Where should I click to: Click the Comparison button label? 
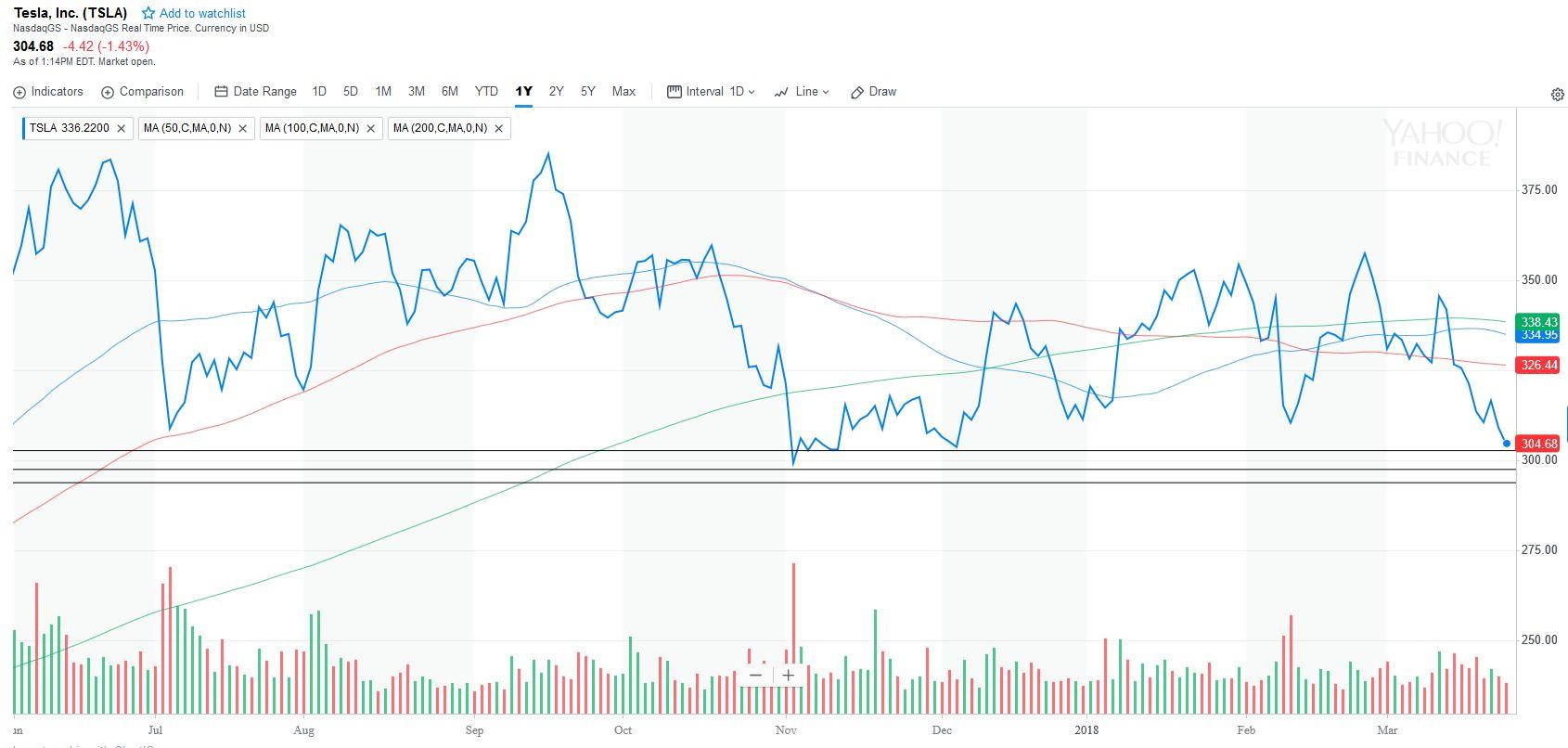(x=151, y=92)
